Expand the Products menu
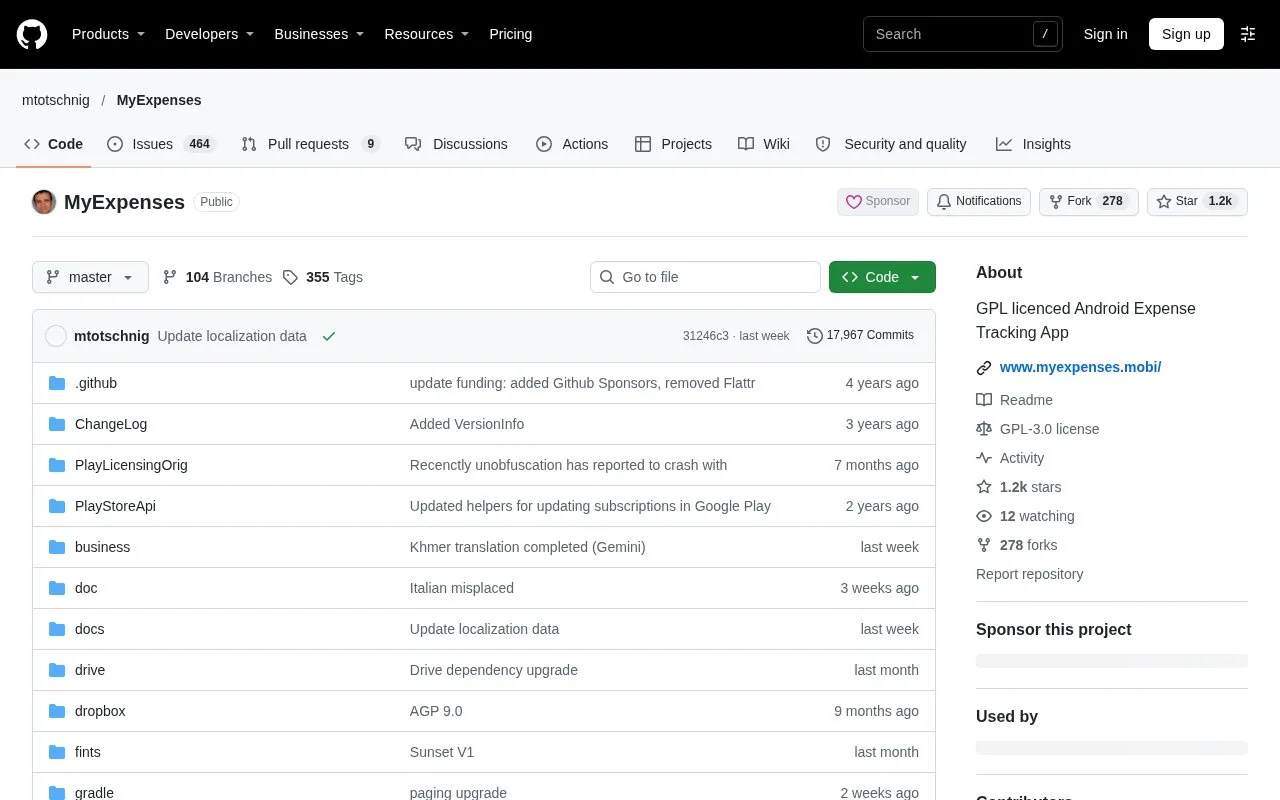This screenshot has width=1280, height=800. tap(109, 34)
